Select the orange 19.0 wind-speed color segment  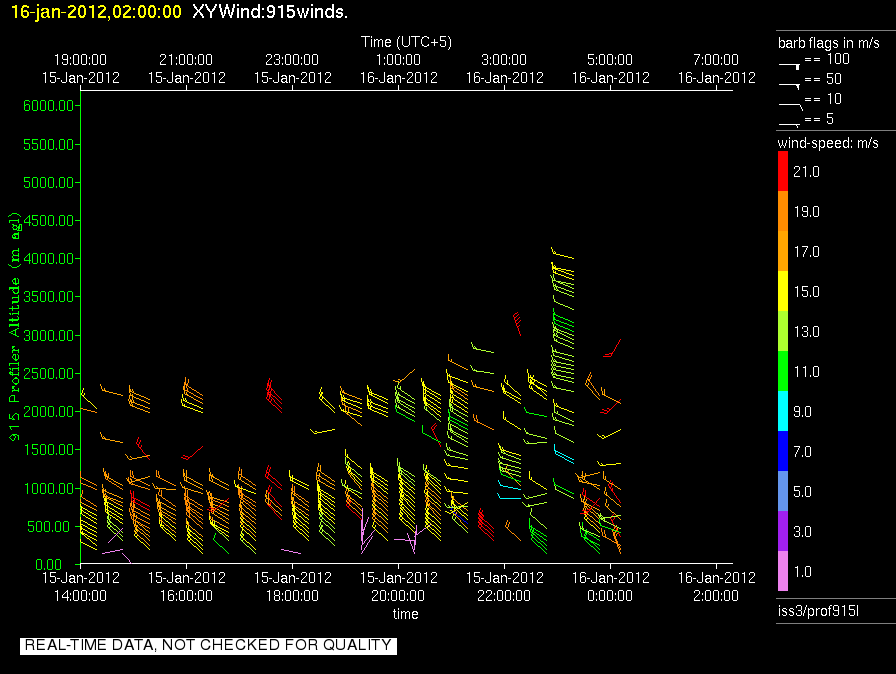tap(783, 212)
